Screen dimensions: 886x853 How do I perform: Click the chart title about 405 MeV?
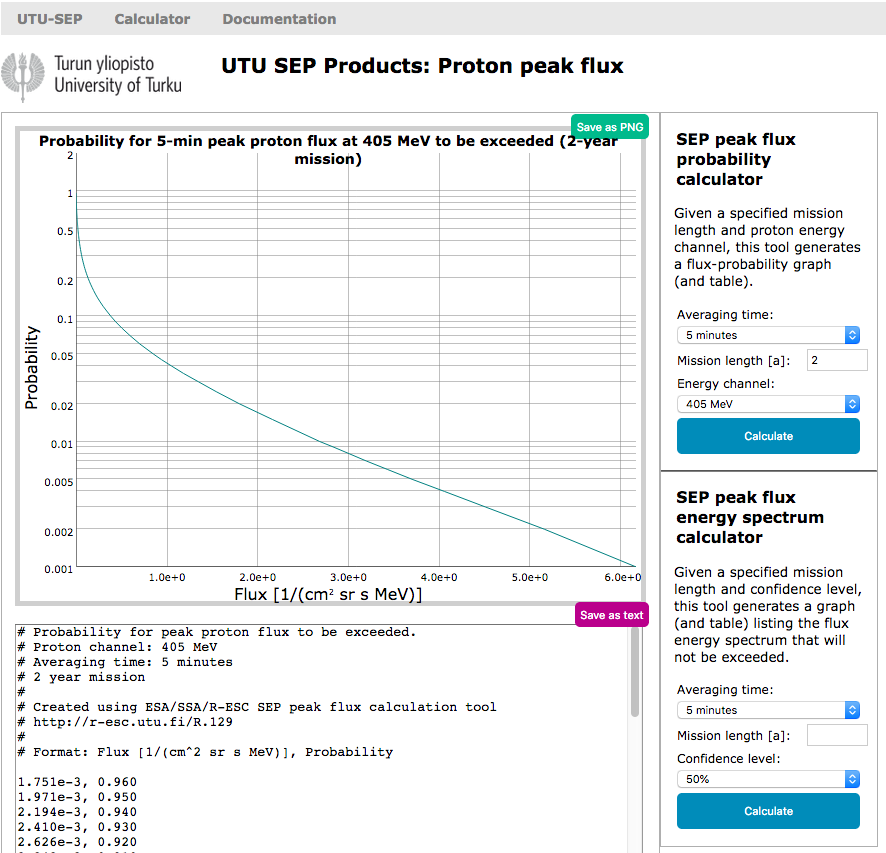click(328, 150)
